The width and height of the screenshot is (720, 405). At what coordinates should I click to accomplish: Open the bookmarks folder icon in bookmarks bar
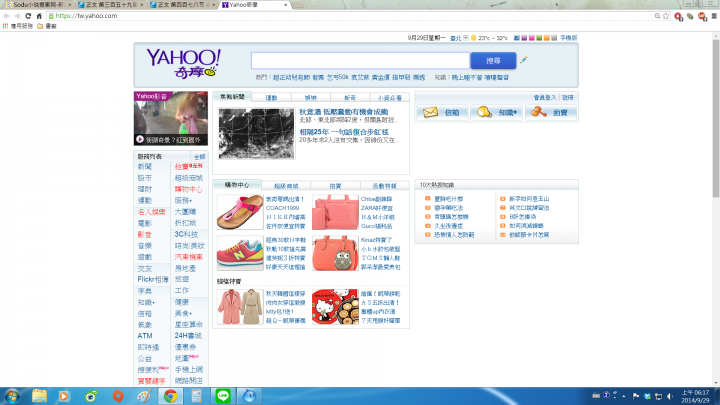coord(40,26)
